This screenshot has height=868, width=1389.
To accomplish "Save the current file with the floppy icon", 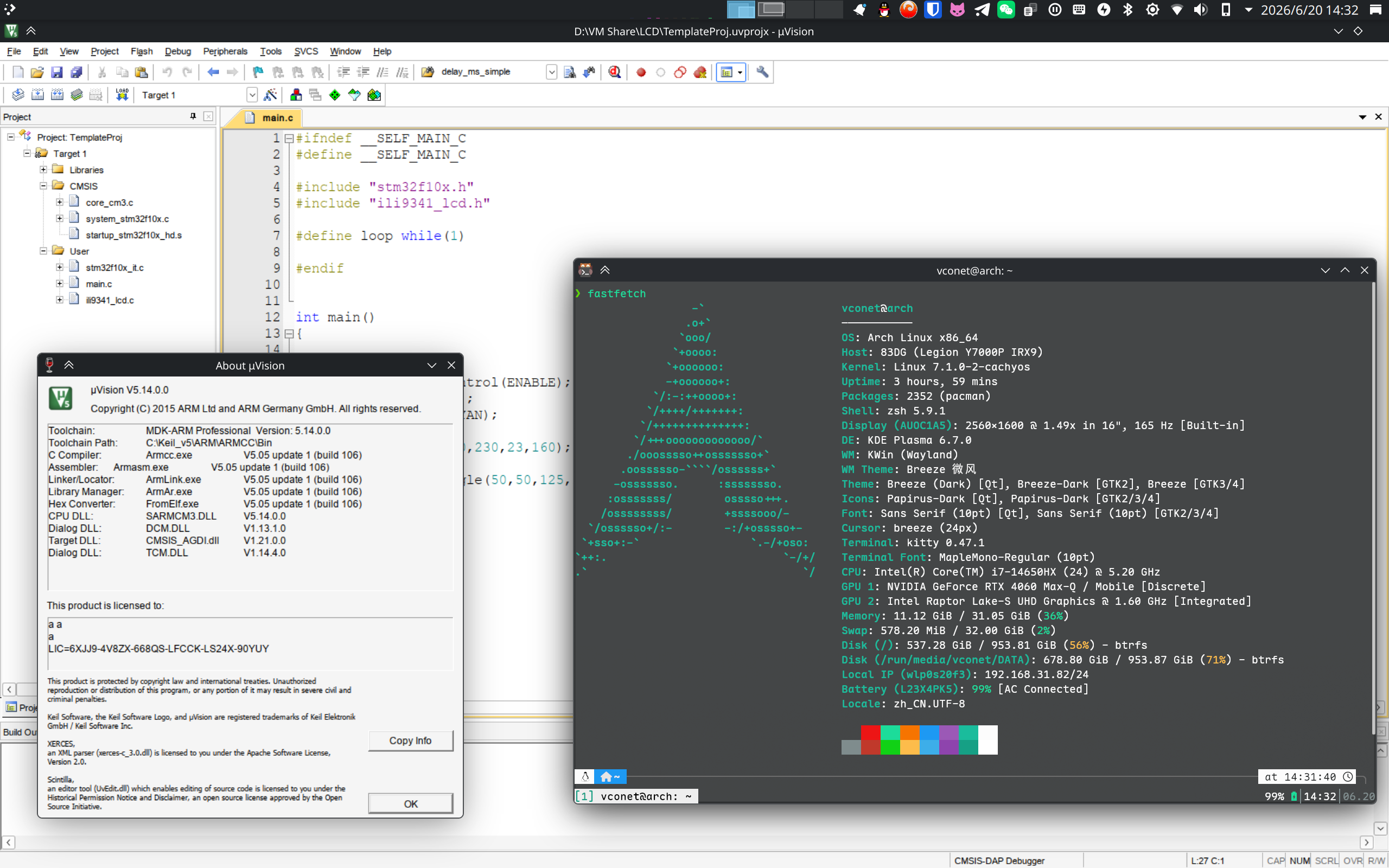I will [x=56, y=72].
